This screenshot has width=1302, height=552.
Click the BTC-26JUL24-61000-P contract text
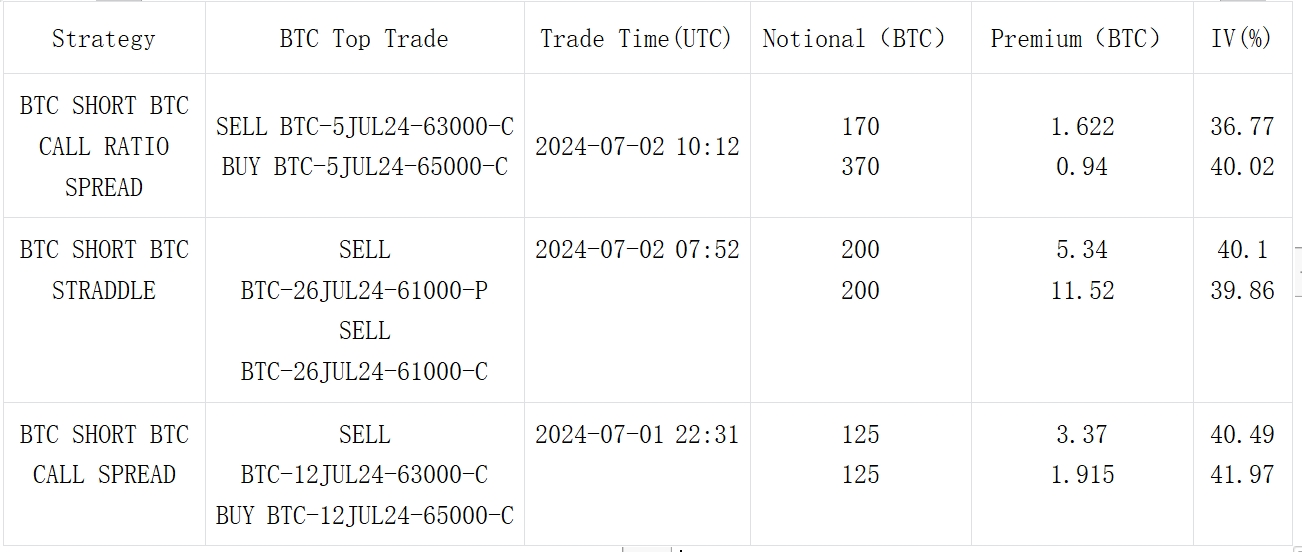pos(364,290)
